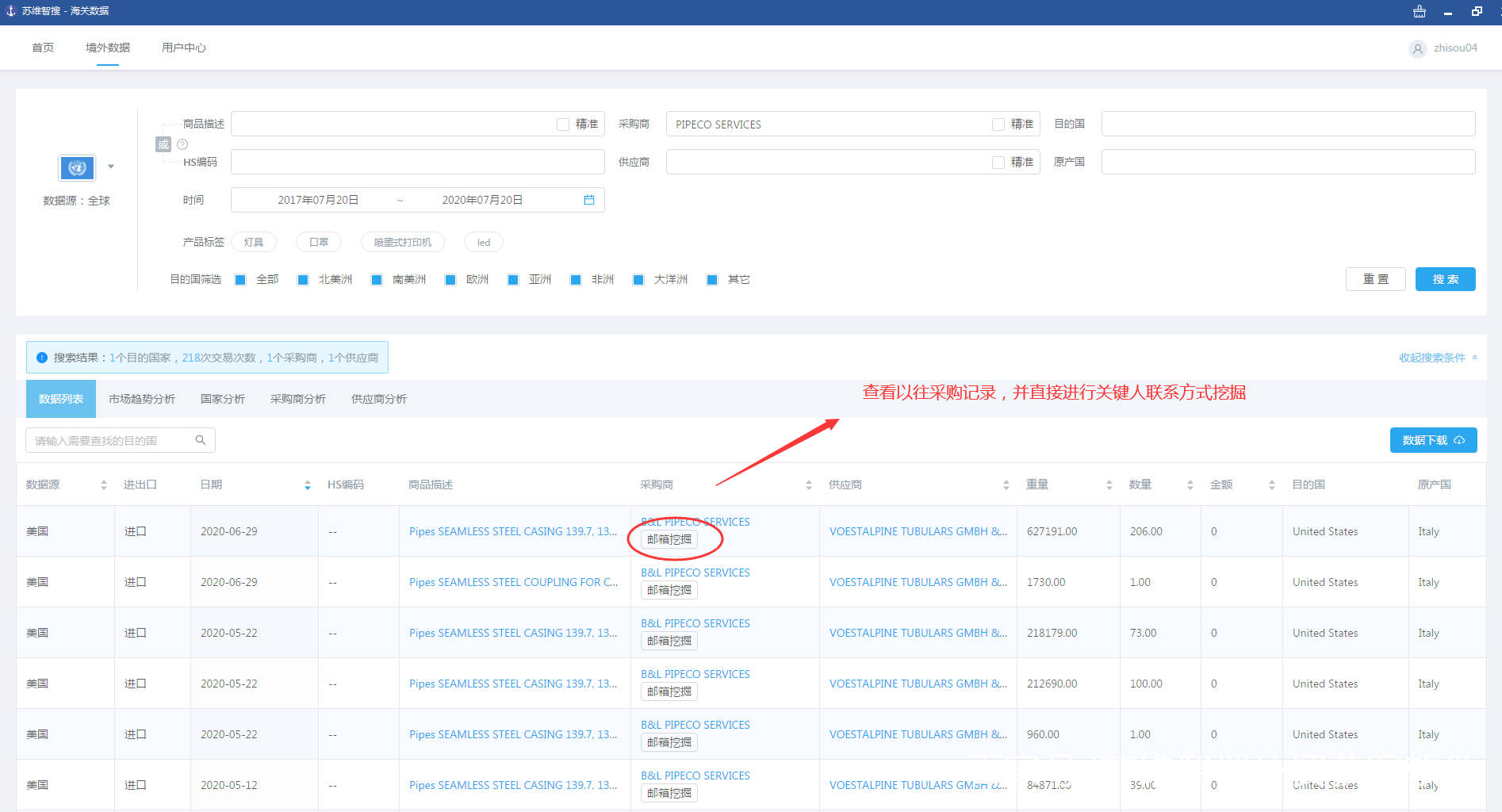Viewport: 1502px width, 812px height.
Task: Select the 灯具 product tag
Action: click(x=254, y=242)
